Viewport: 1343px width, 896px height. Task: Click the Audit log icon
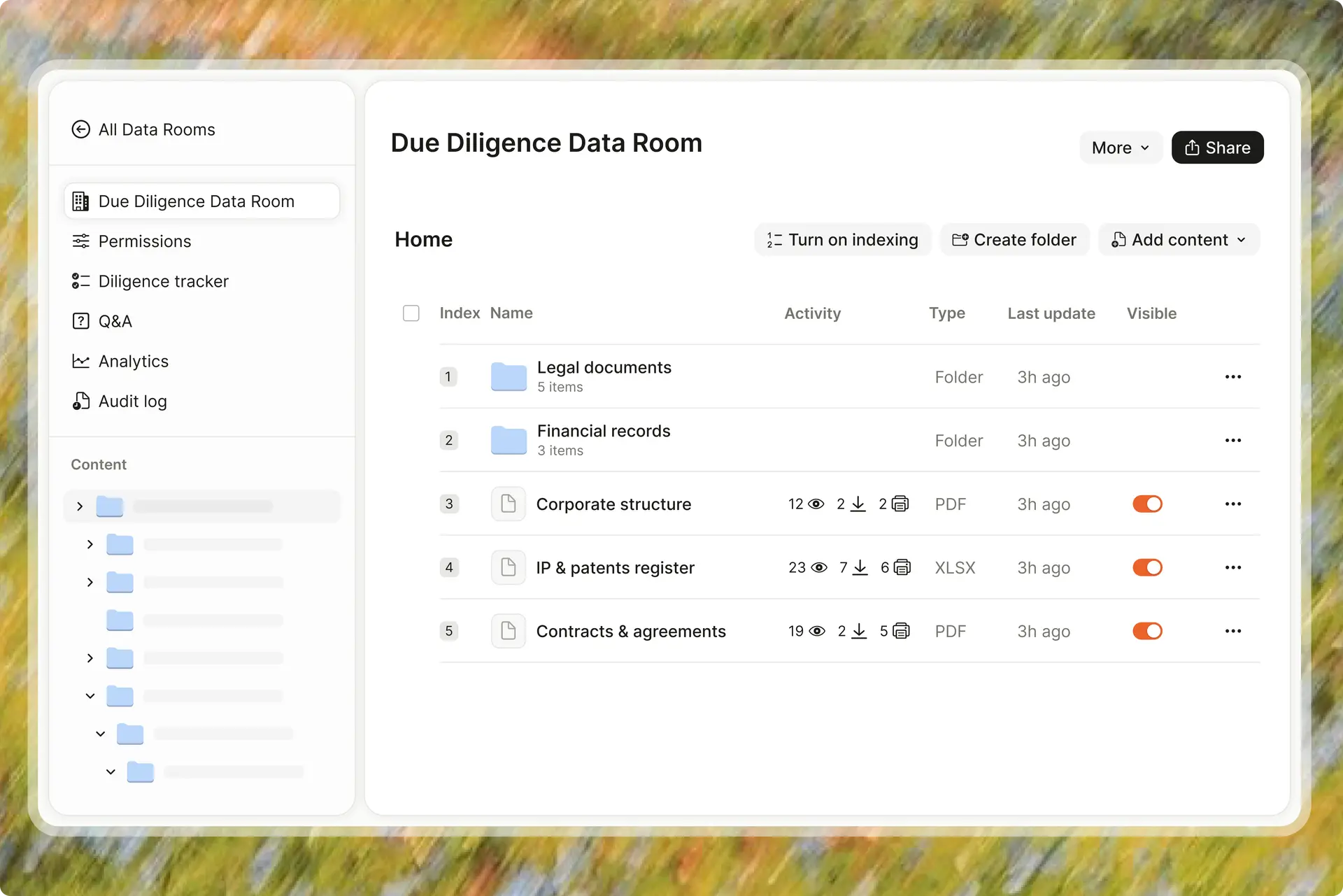point(81,401)
